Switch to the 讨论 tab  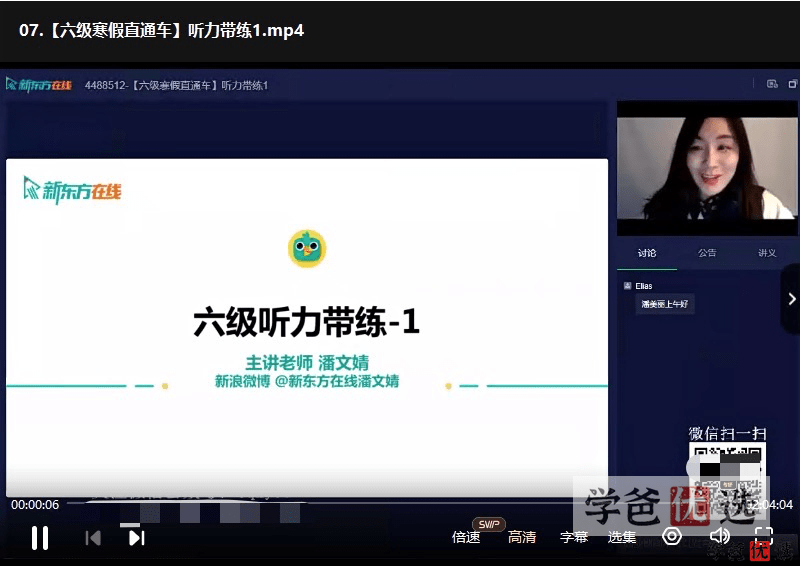(647, 253)
